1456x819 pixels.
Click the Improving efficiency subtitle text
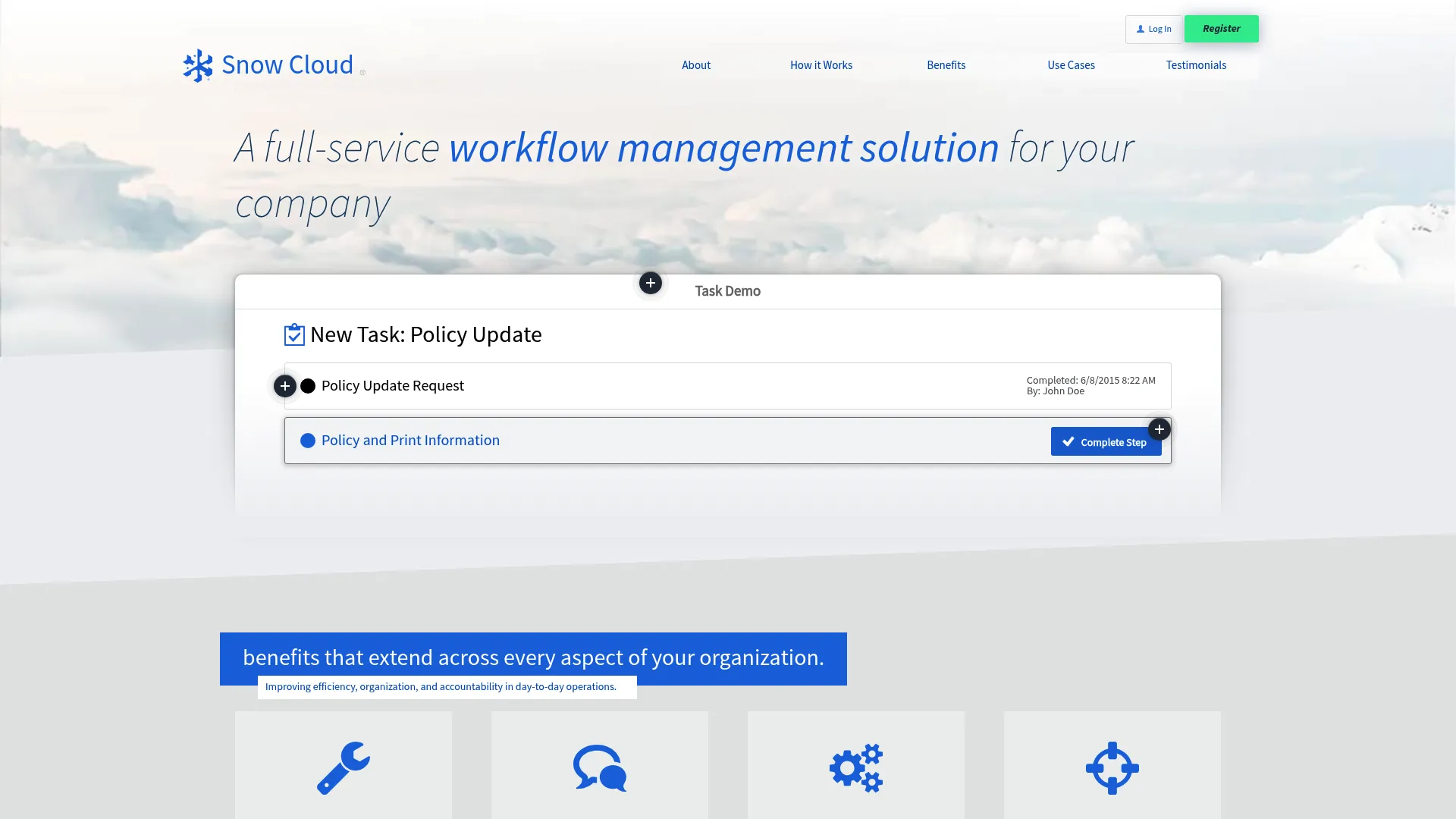[x=441, y=687]
